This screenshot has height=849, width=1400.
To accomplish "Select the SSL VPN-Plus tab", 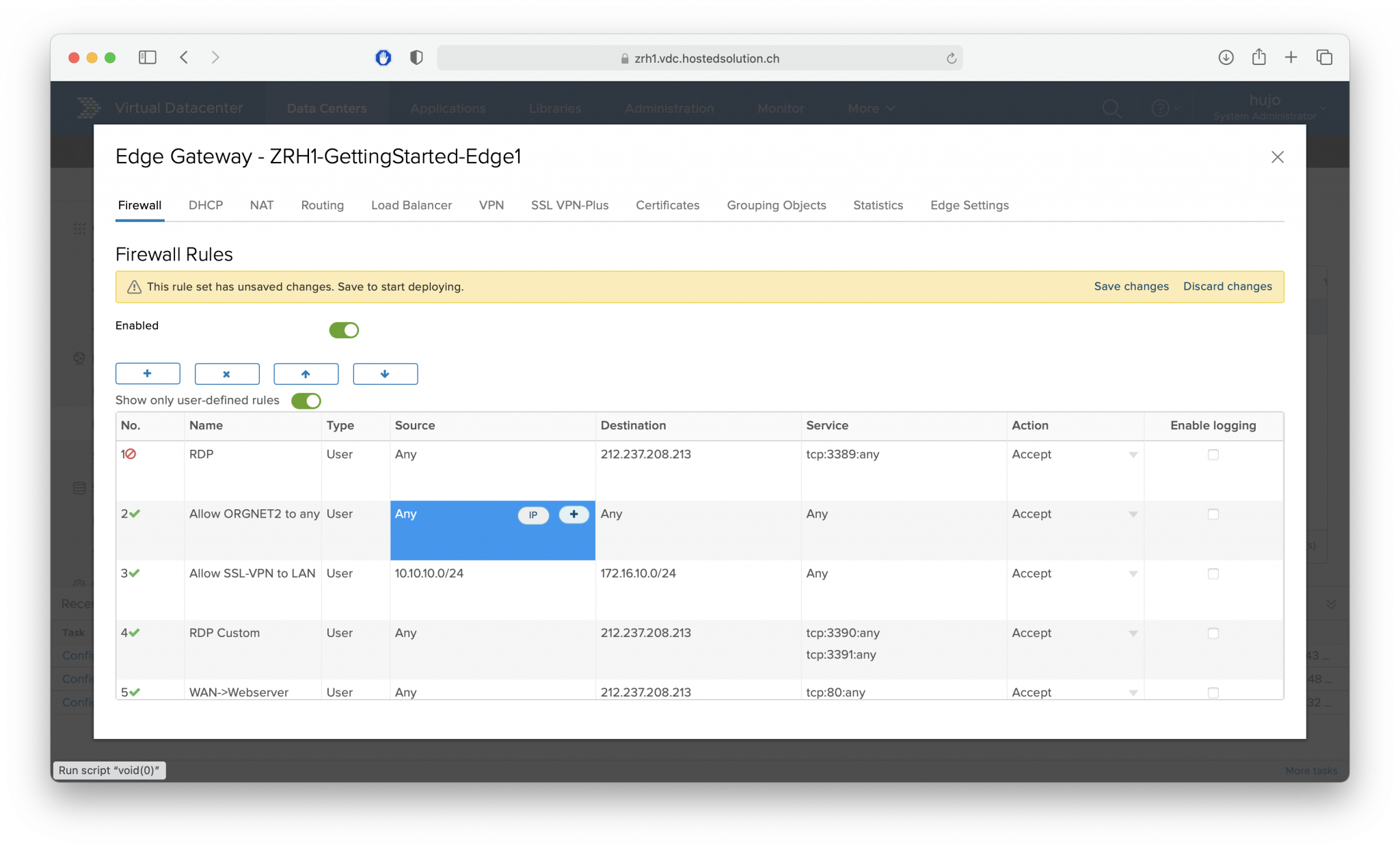I will [569, 205].
